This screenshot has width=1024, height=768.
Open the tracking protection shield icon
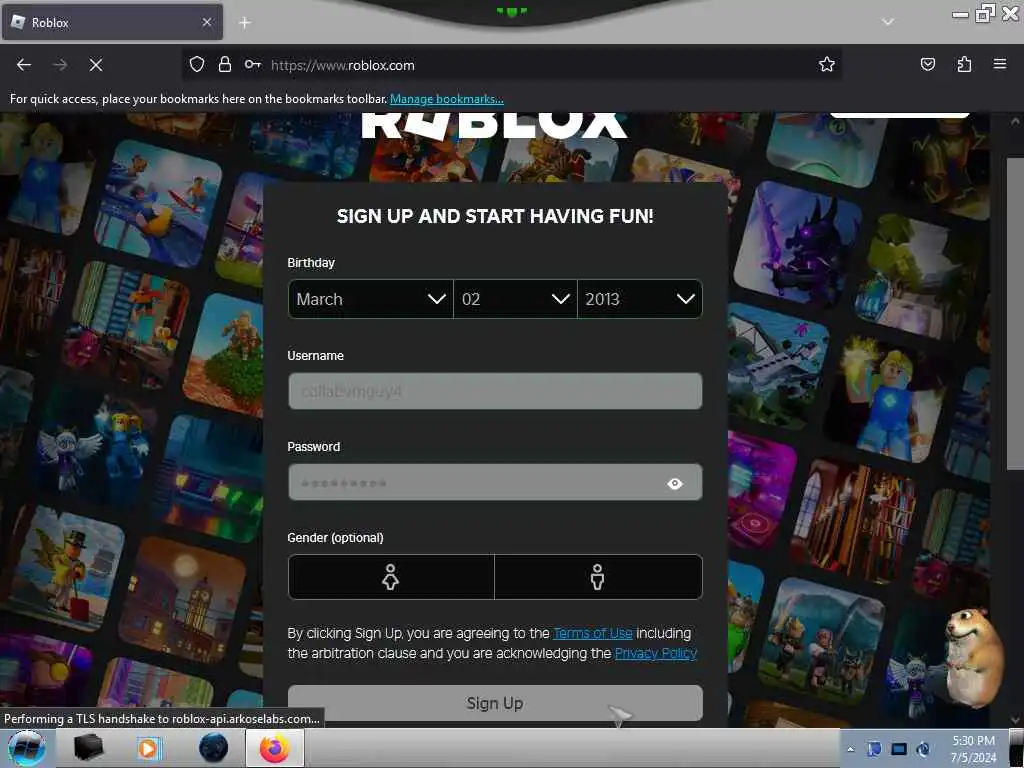tap(197, 65)
